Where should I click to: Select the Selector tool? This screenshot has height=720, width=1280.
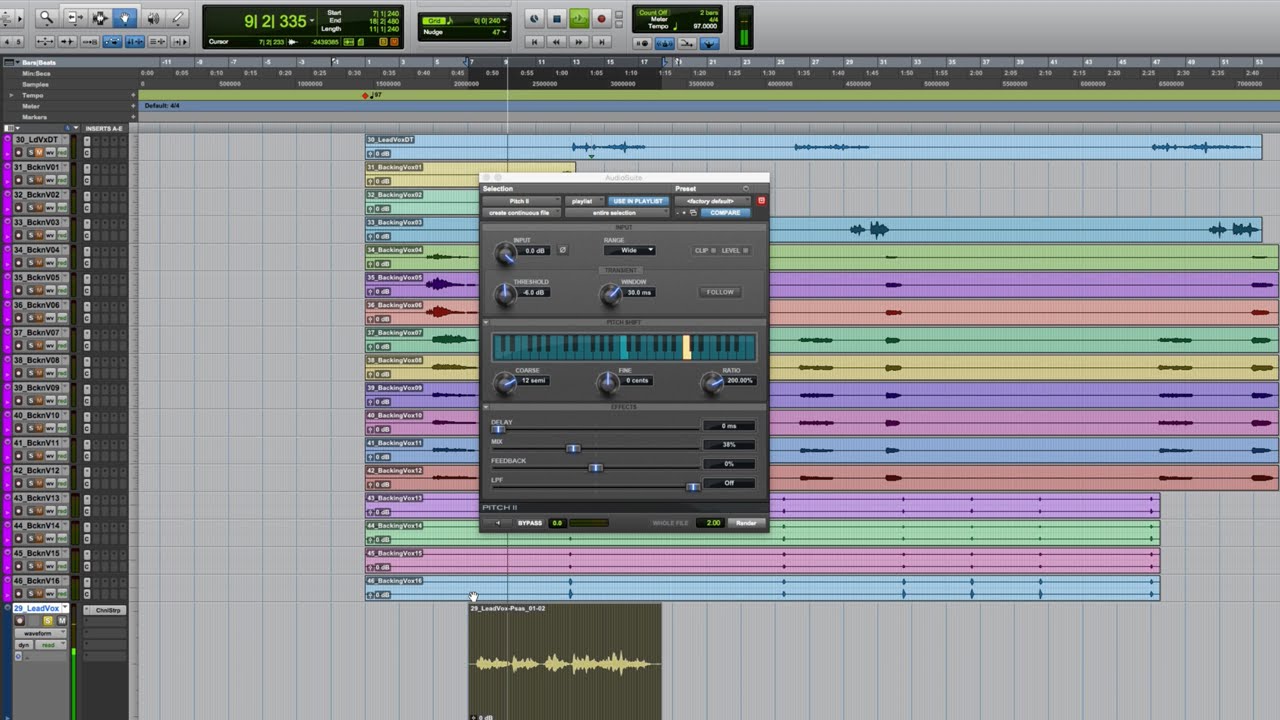pyautogui.click(x=100, y=18)
